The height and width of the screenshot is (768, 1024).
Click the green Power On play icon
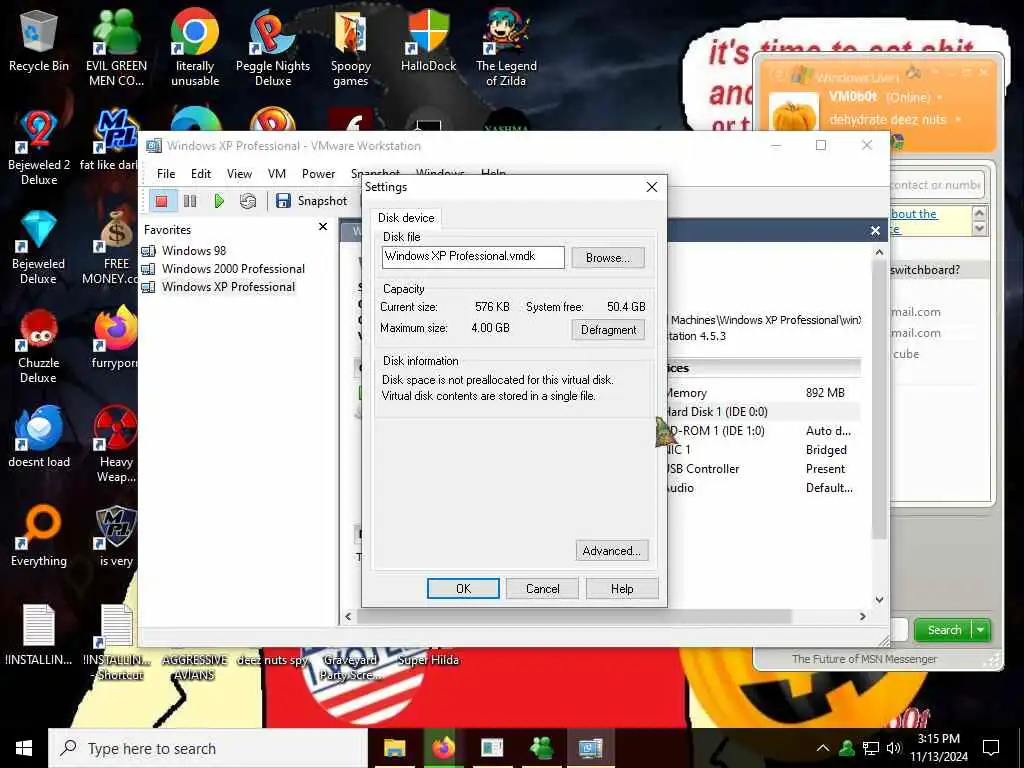click(x=219, y=201)
